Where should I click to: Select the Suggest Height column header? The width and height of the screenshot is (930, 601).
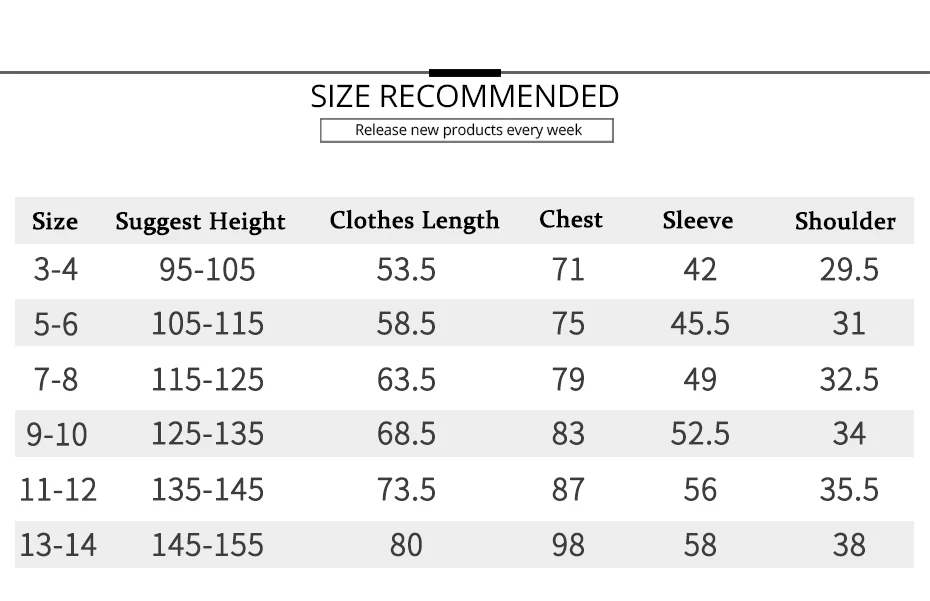click(200, 222)
